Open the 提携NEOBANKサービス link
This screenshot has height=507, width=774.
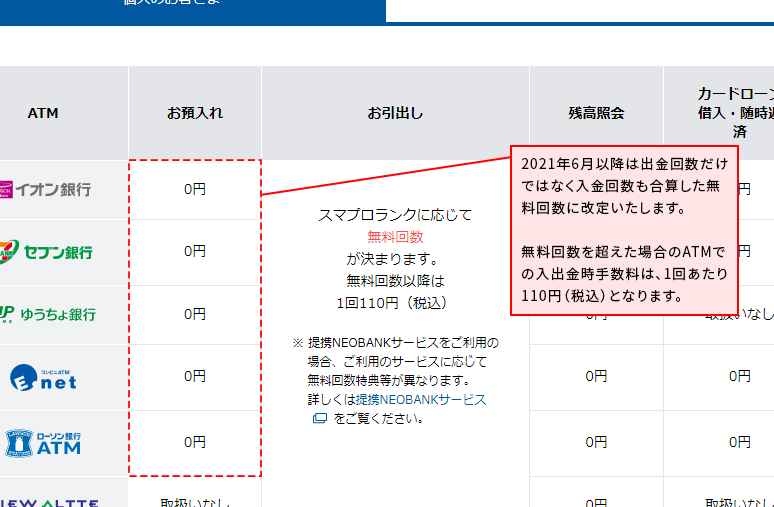tap(421, 399)
